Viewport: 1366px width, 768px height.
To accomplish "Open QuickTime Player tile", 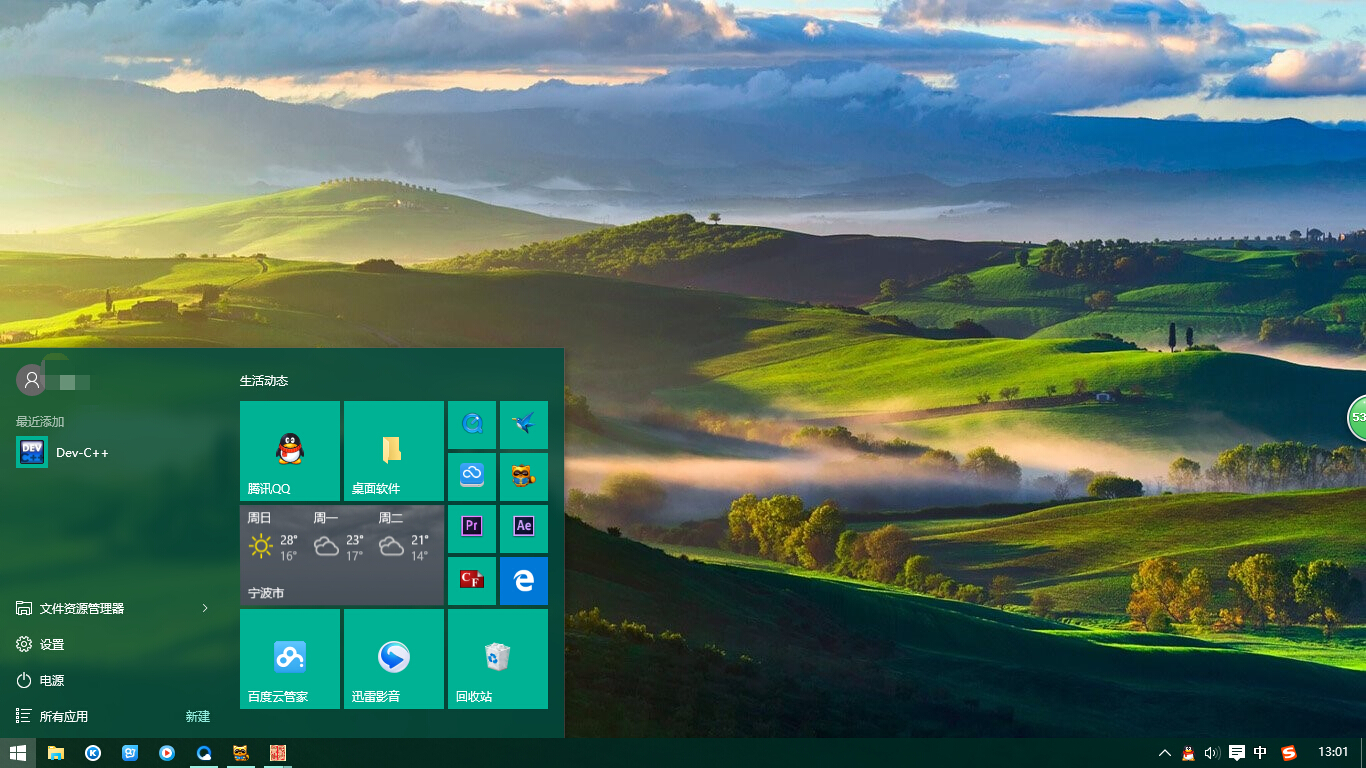I will click(472, 425).
